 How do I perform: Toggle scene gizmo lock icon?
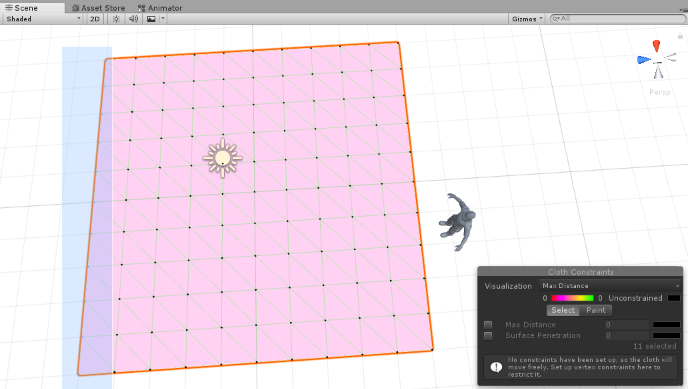680,36
